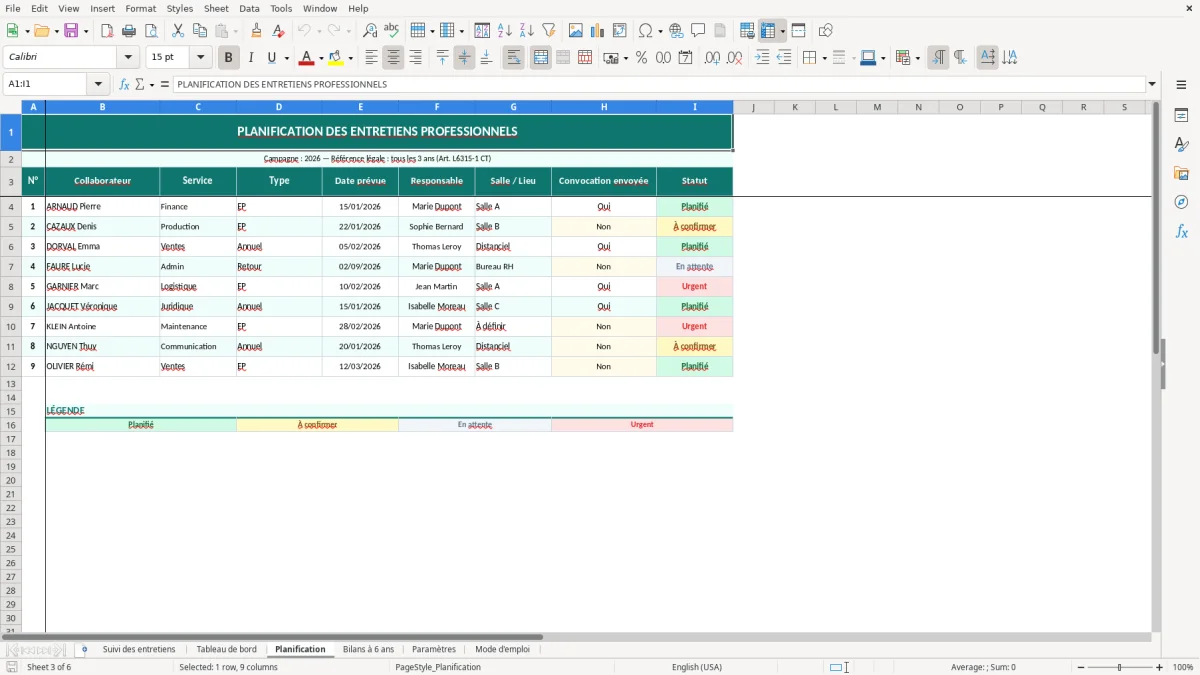Viewport: 1200px width, 675px height.
Task: Open the Font Name dropdown arrow
Action: [x=128, y=58]
